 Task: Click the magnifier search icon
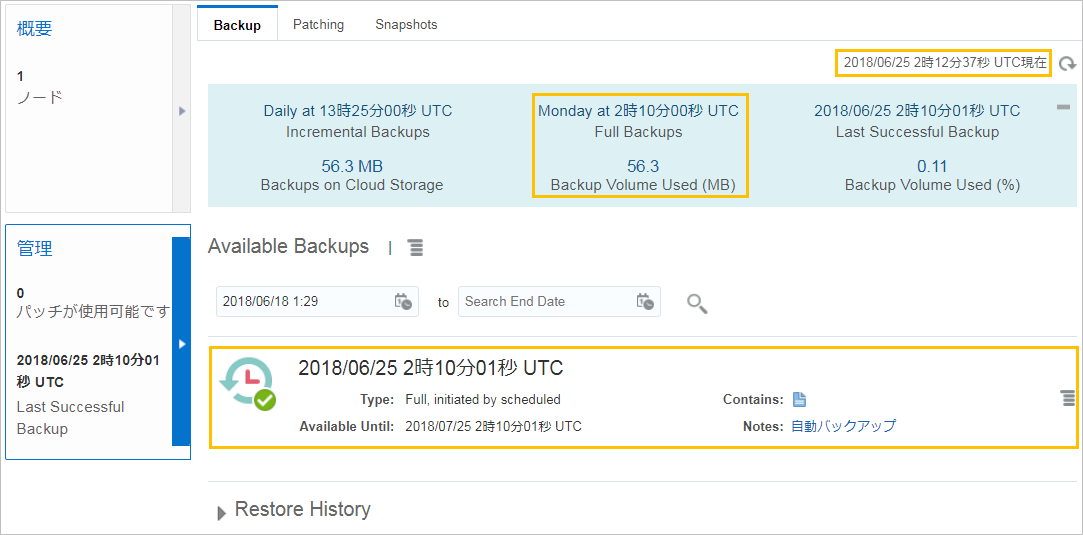pos(697,302)
